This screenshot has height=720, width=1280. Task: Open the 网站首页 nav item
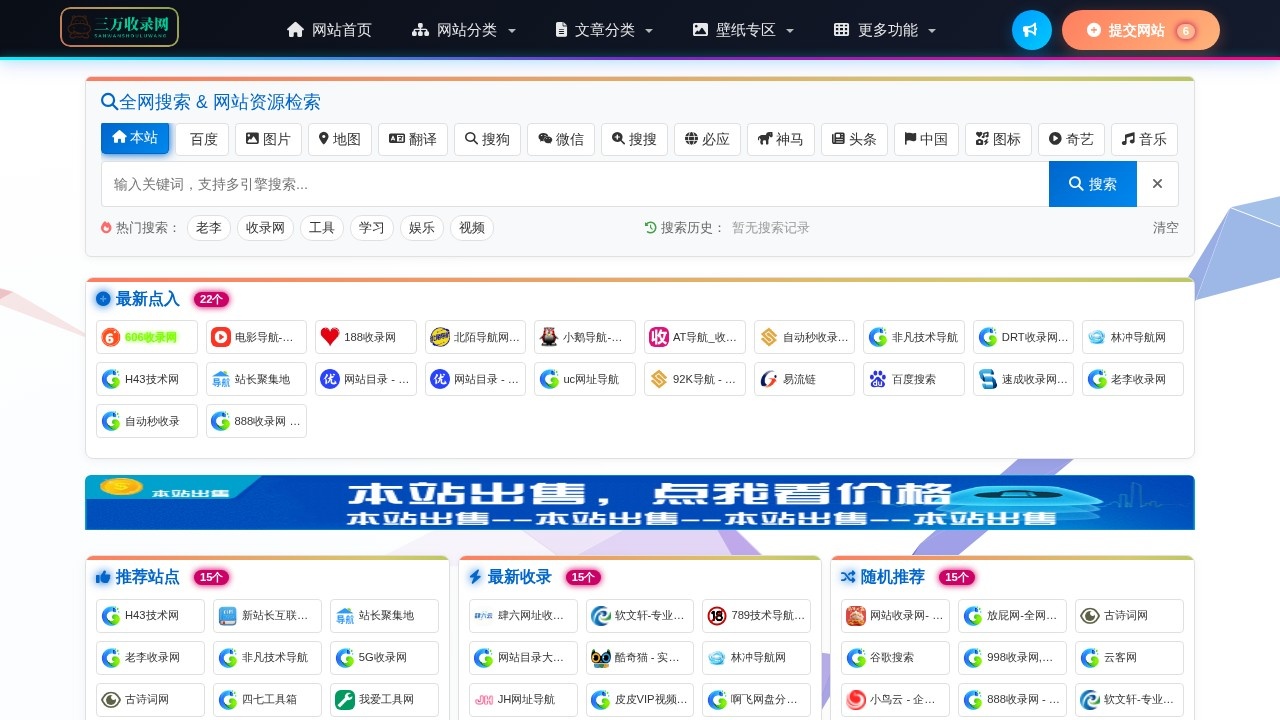point(329,30)
